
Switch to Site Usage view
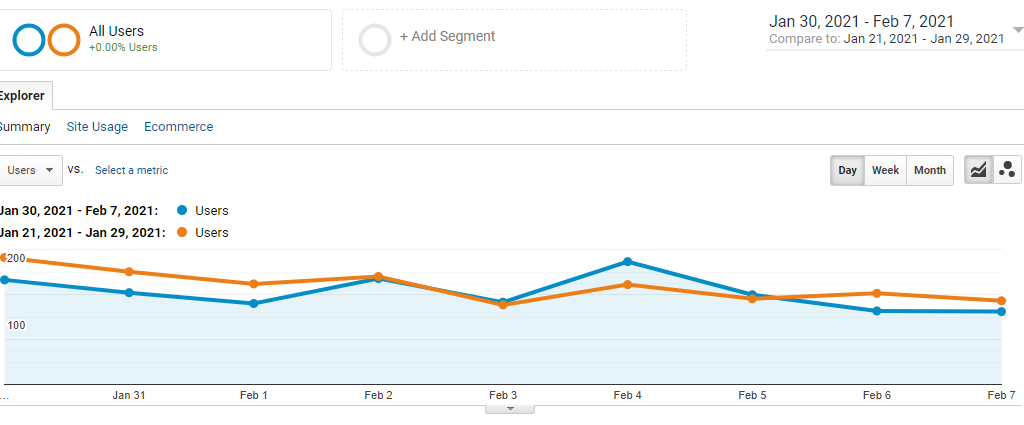point(97,127)
